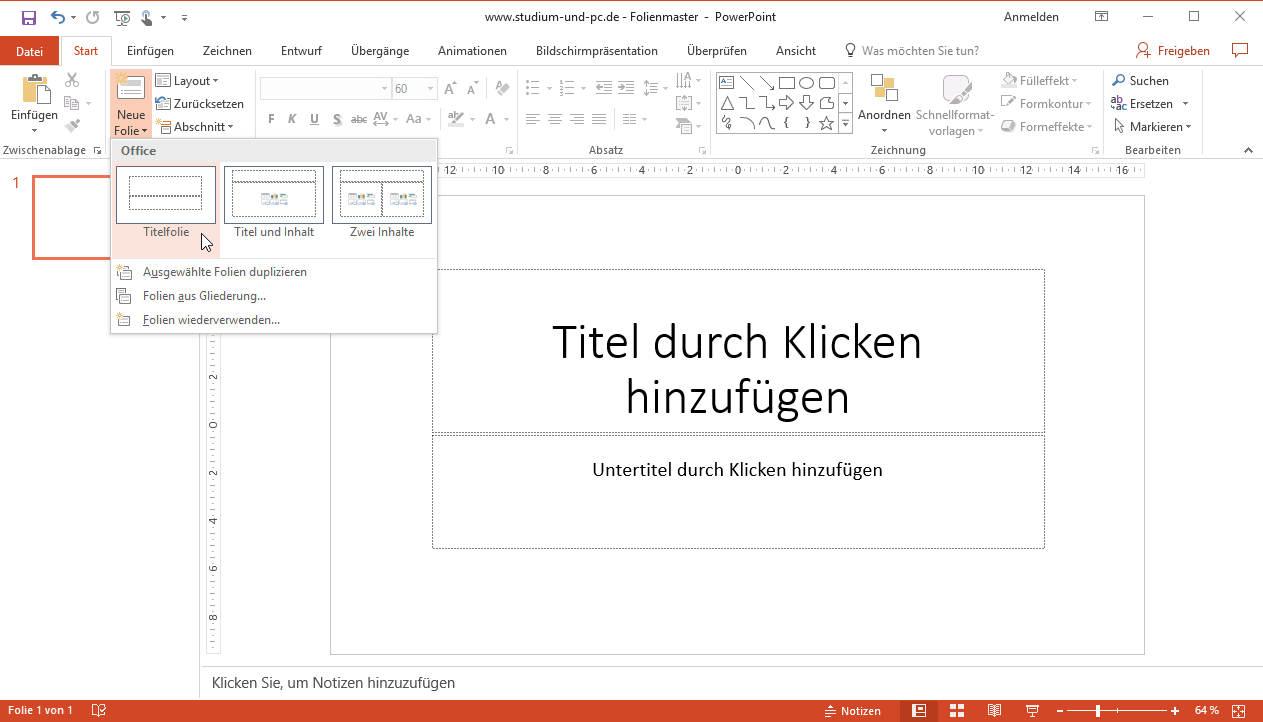This screenshot has height=722, width=1263.
Task: Zoom out with the minus button
Action: click(x=1060, y=711)
